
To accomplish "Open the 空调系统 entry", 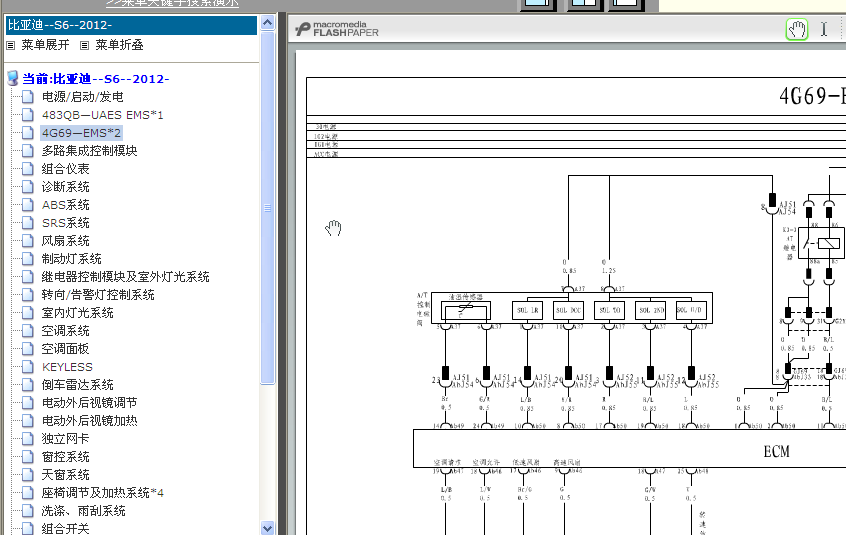I will click(x=65, y=331).
